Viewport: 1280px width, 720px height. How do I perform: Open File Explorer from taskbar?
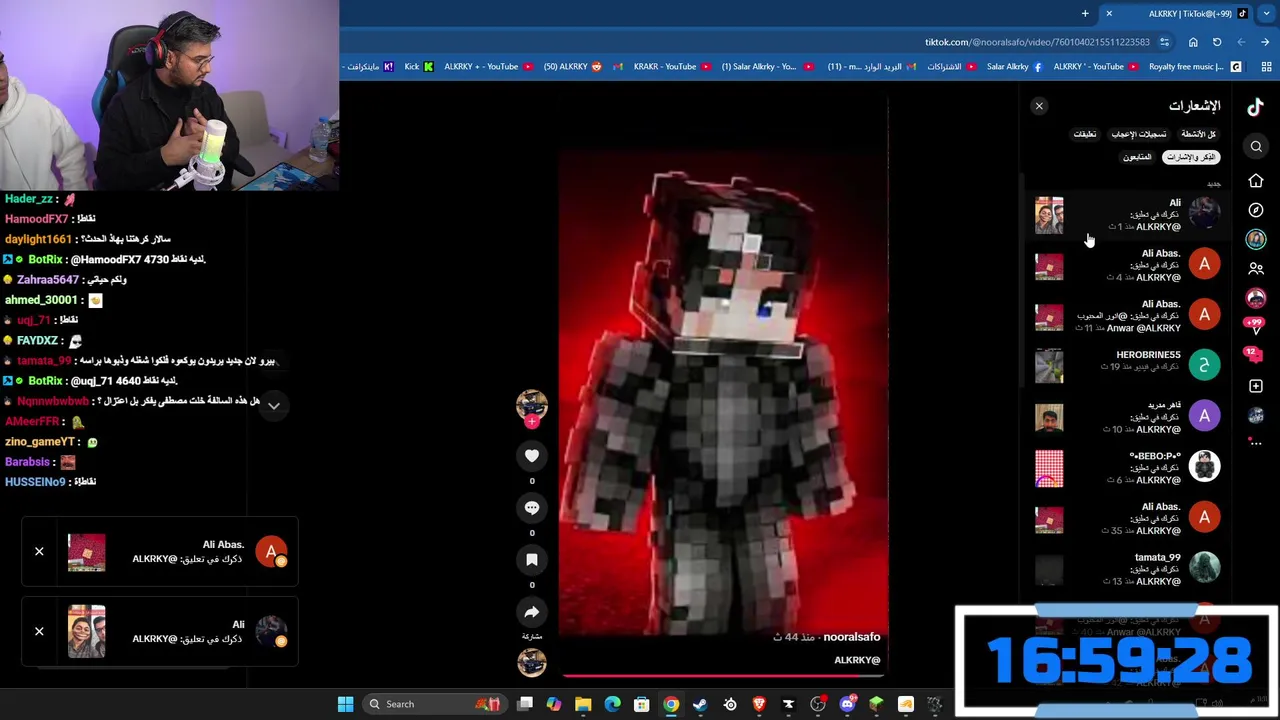(x=583, y=704)
